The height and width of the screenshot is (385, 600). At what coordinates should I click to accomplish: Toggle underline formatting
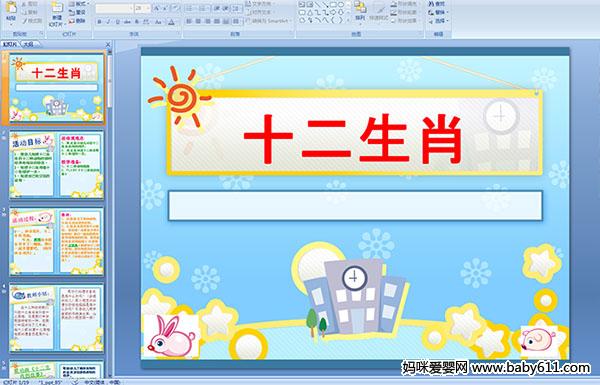(x=117, y=22)
